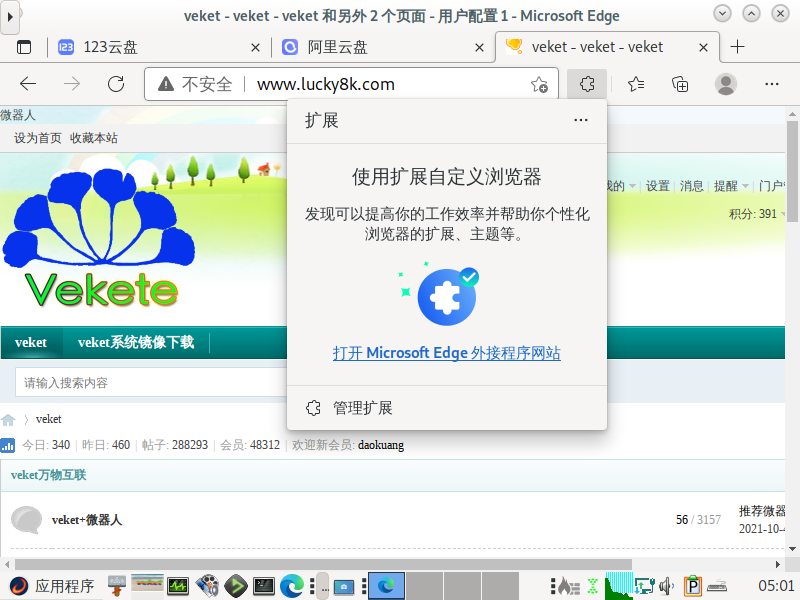Open the veket万物互联 category heading

click(48, 475)
